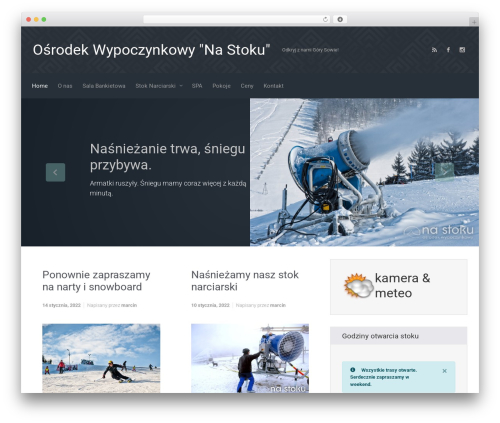Click the Godziny otwarcia stoku heading
Viewport: 500px width, 423px height.
point(380,336)
